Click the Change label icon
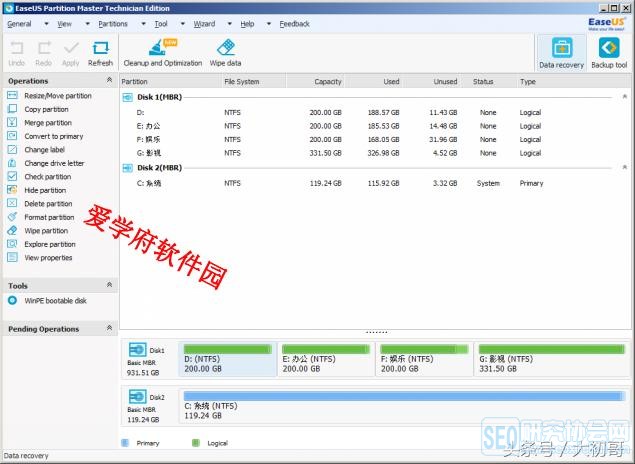The width and height of the screenshot is (635, 464). pyautogui.click(x=13, y=149)
